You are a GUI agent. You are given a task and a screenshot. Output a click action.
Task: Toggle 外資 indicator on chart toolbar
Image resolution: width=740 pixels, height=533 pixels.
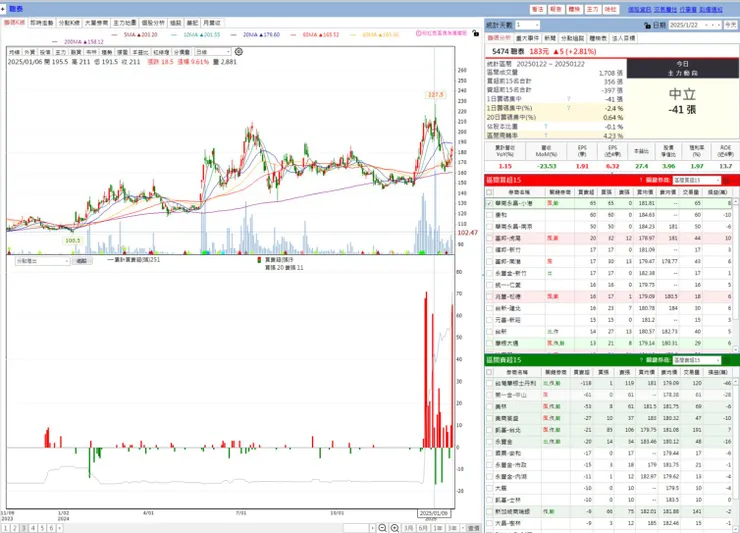coord(29,52)
